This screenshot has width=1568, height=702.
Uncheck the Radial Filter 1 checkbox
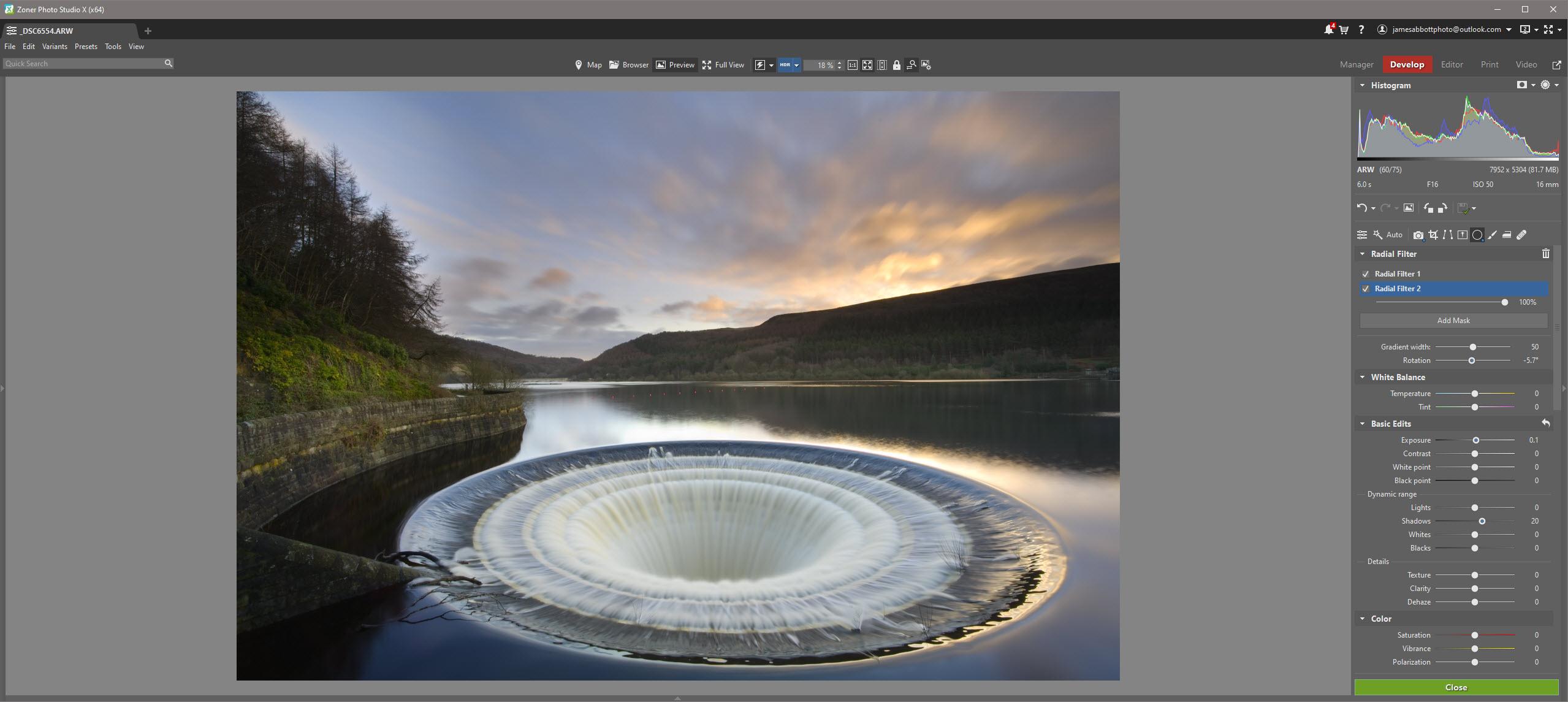click(1365, 274)
